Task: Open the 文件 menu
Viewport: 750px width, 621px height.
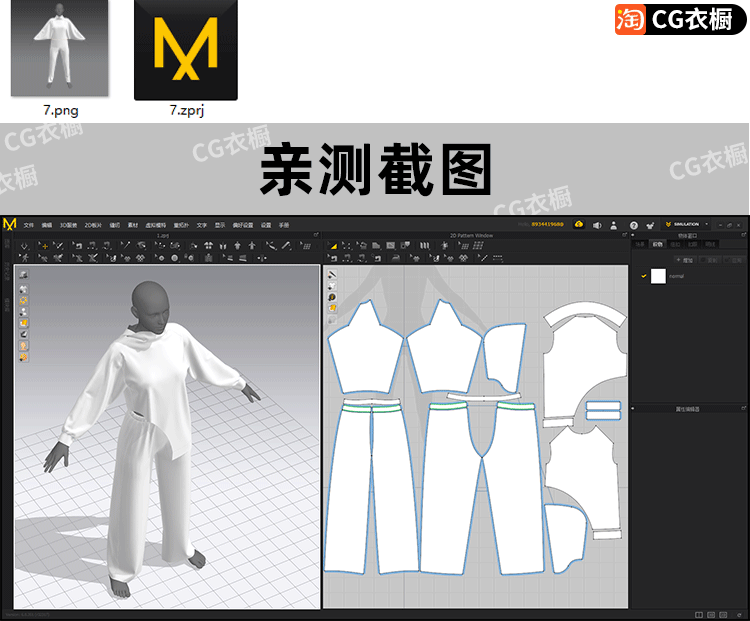Action: pyautogui.click(x=29, y=225)
